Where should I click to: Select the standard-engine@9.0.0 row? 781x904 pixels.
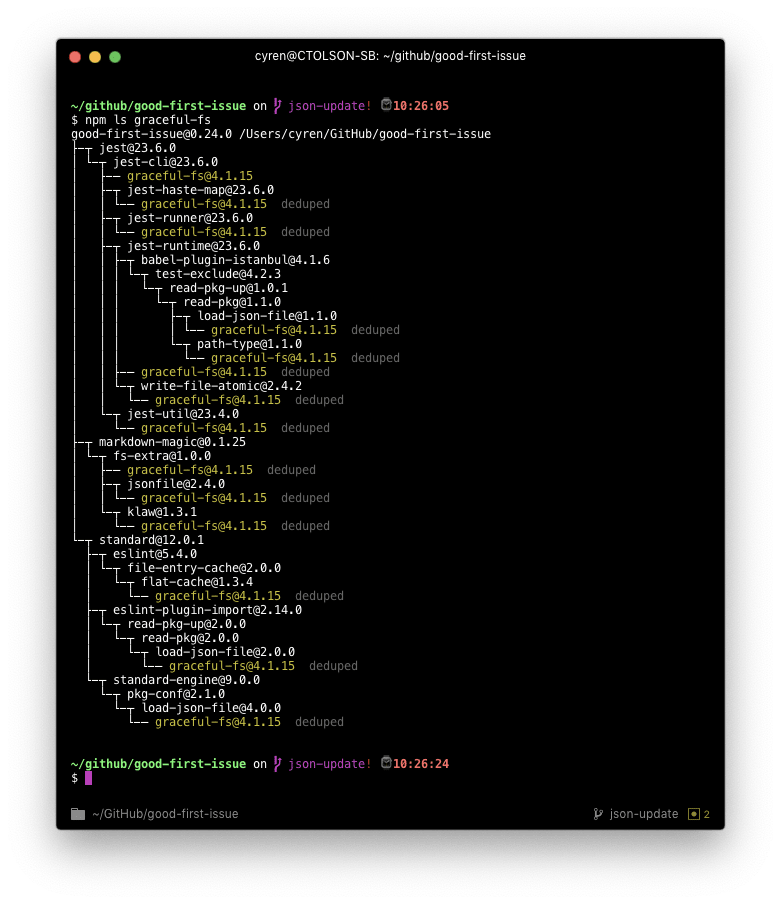click(187, 680)
